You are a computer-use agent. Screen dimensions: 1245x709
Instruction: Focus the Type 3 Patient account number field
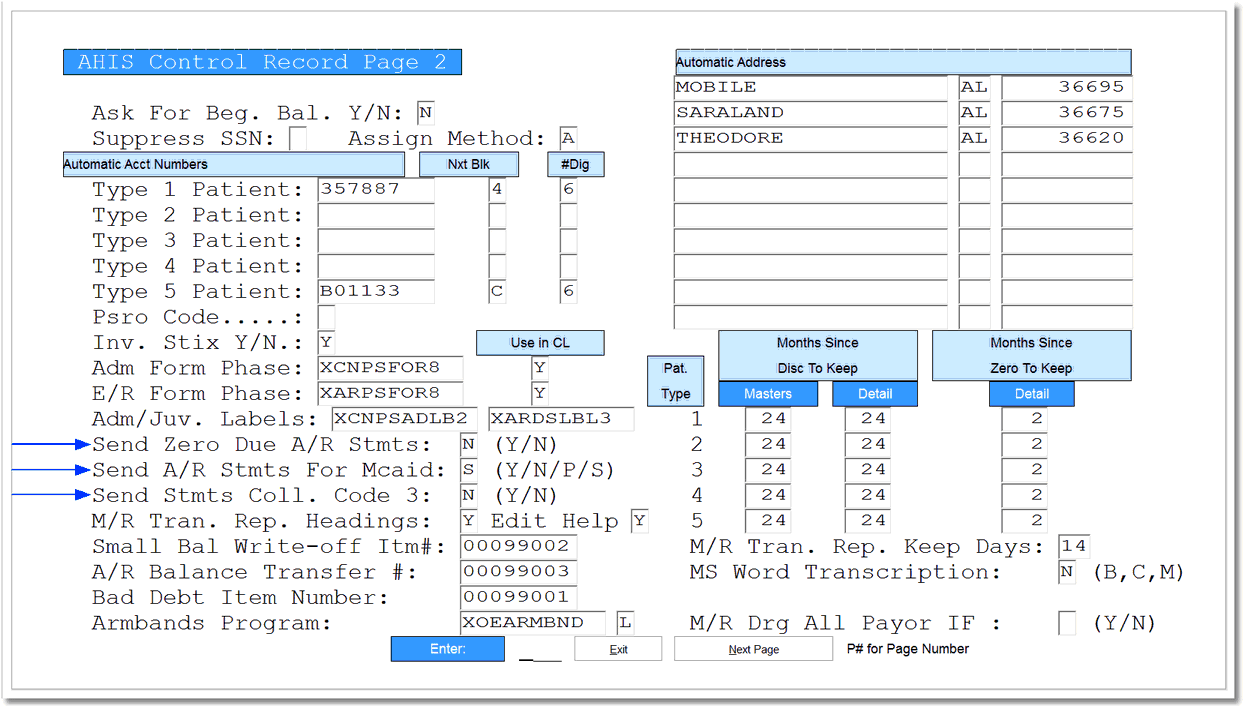point(376,241)
